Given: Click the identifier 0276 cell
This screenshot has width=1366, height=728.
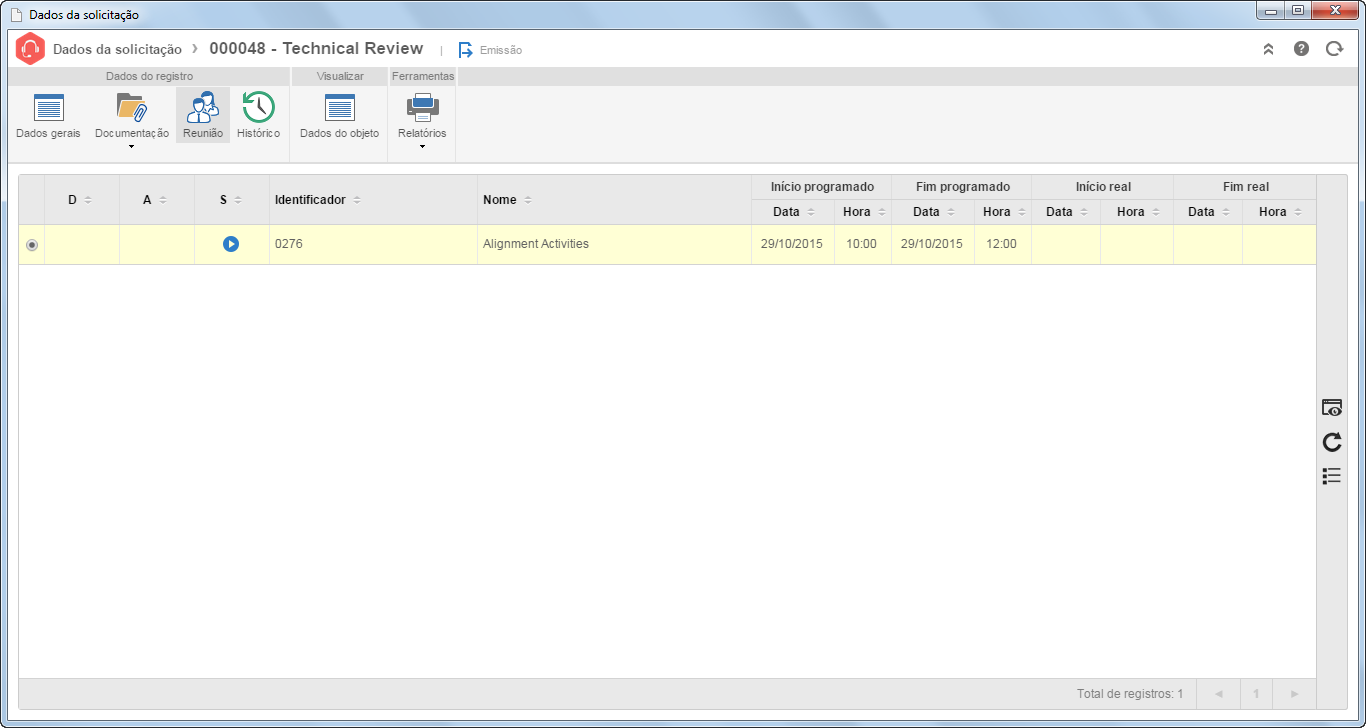Looking at the screenshot, I should [x=373, y=244].
